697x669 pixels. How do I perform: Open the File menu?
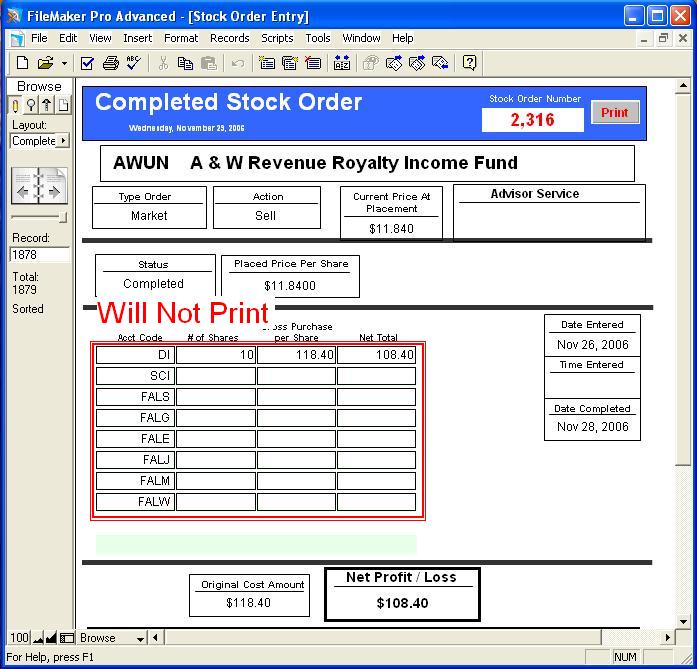tap(39, 38)
